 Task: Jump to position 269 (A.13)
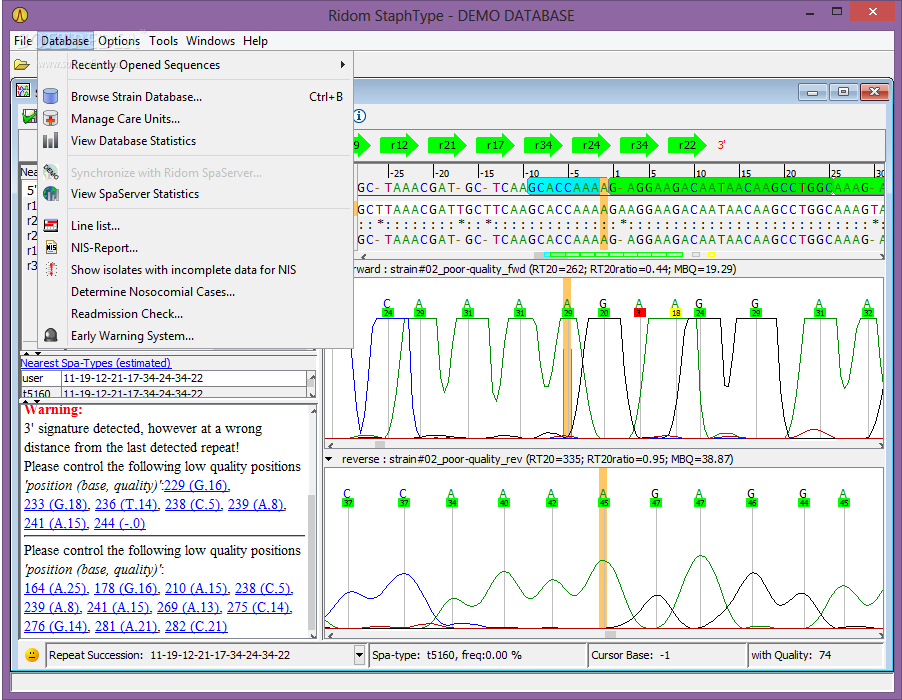coord(188,607)
